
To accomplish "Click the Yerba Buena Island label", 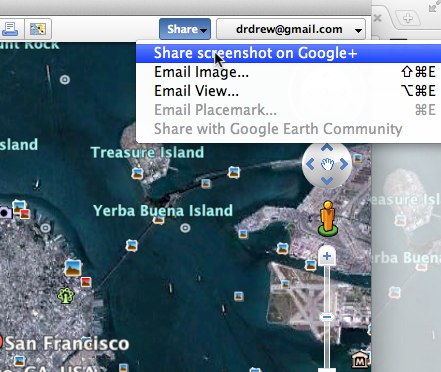I will click(163, 211).
